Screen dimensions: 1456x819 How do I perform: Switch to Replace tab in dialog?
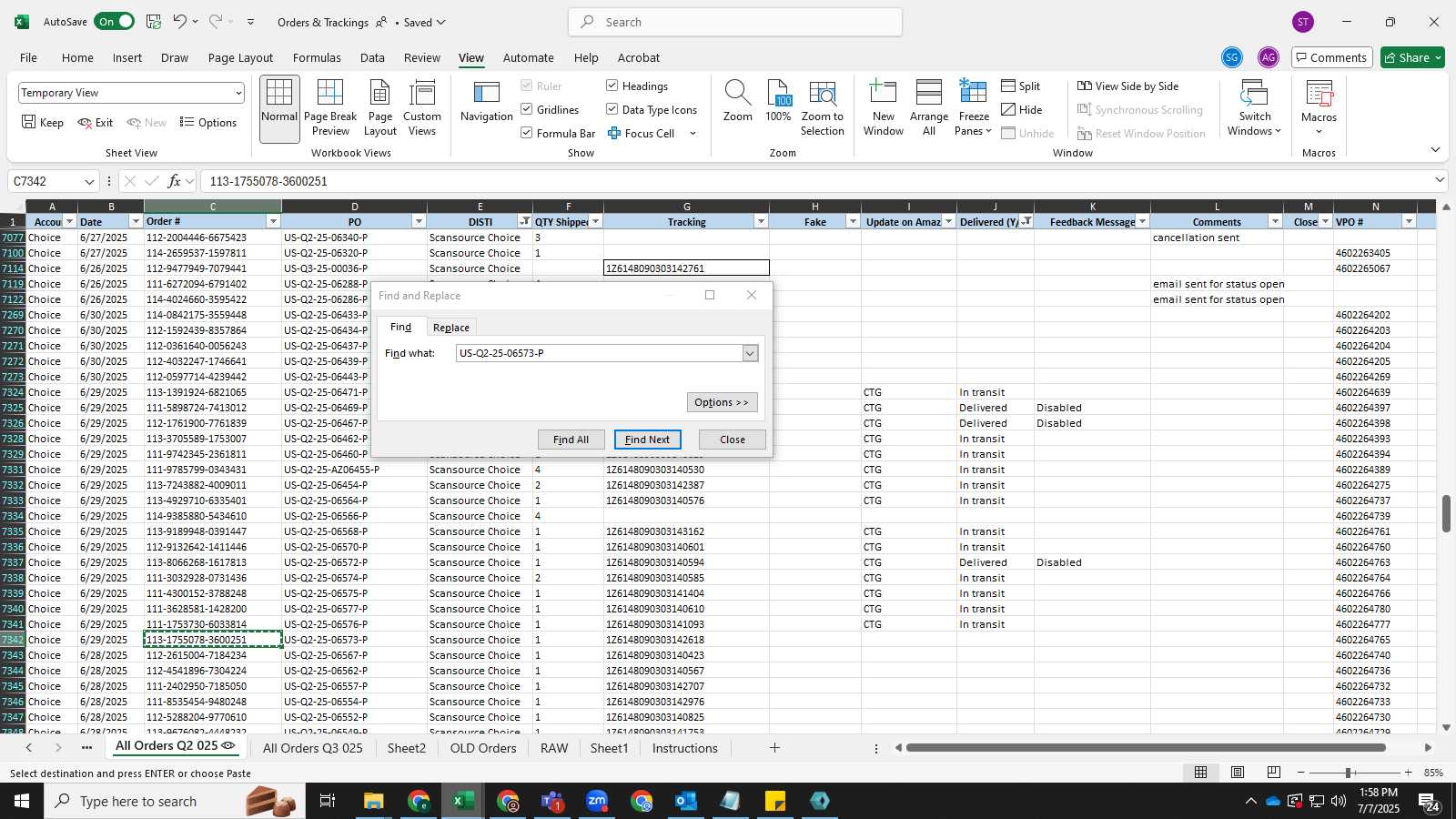coord(451,328)
